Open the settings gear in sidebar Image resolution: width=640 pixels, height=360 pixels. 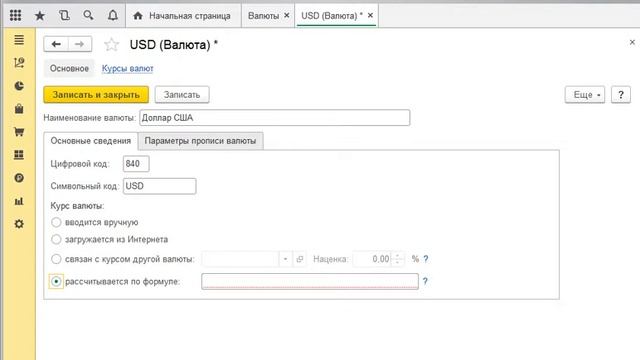tap(19, 224)
